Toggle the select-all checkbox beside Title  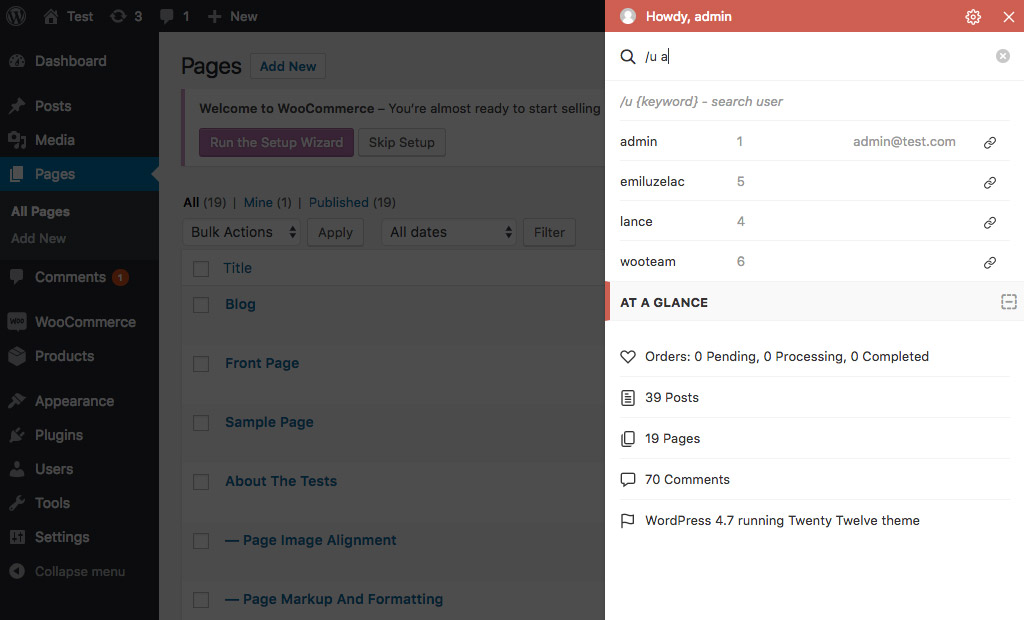coord(201,269)
